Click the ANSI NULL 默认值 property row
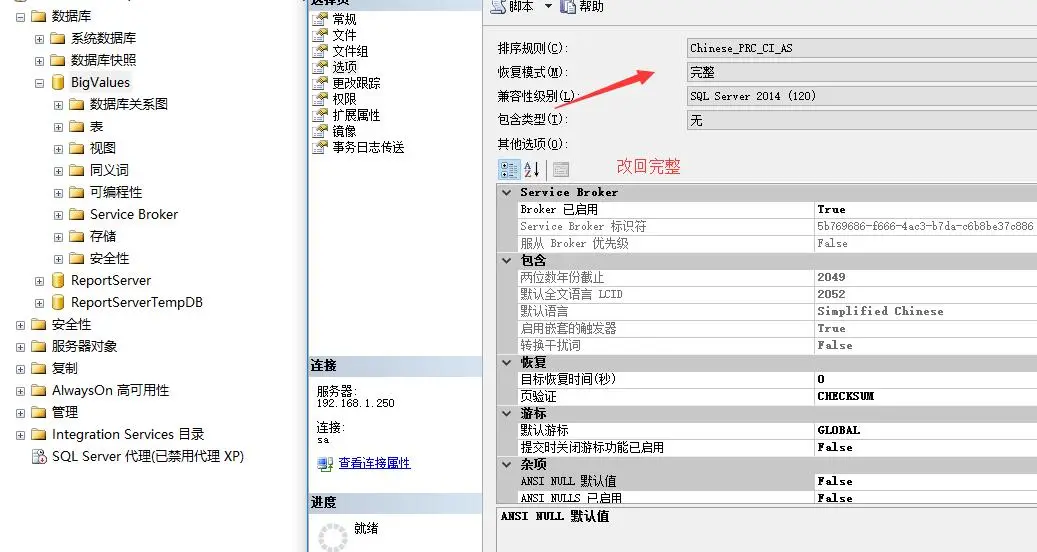Viewport: 1037px width, 552px height. click(778, 481)
